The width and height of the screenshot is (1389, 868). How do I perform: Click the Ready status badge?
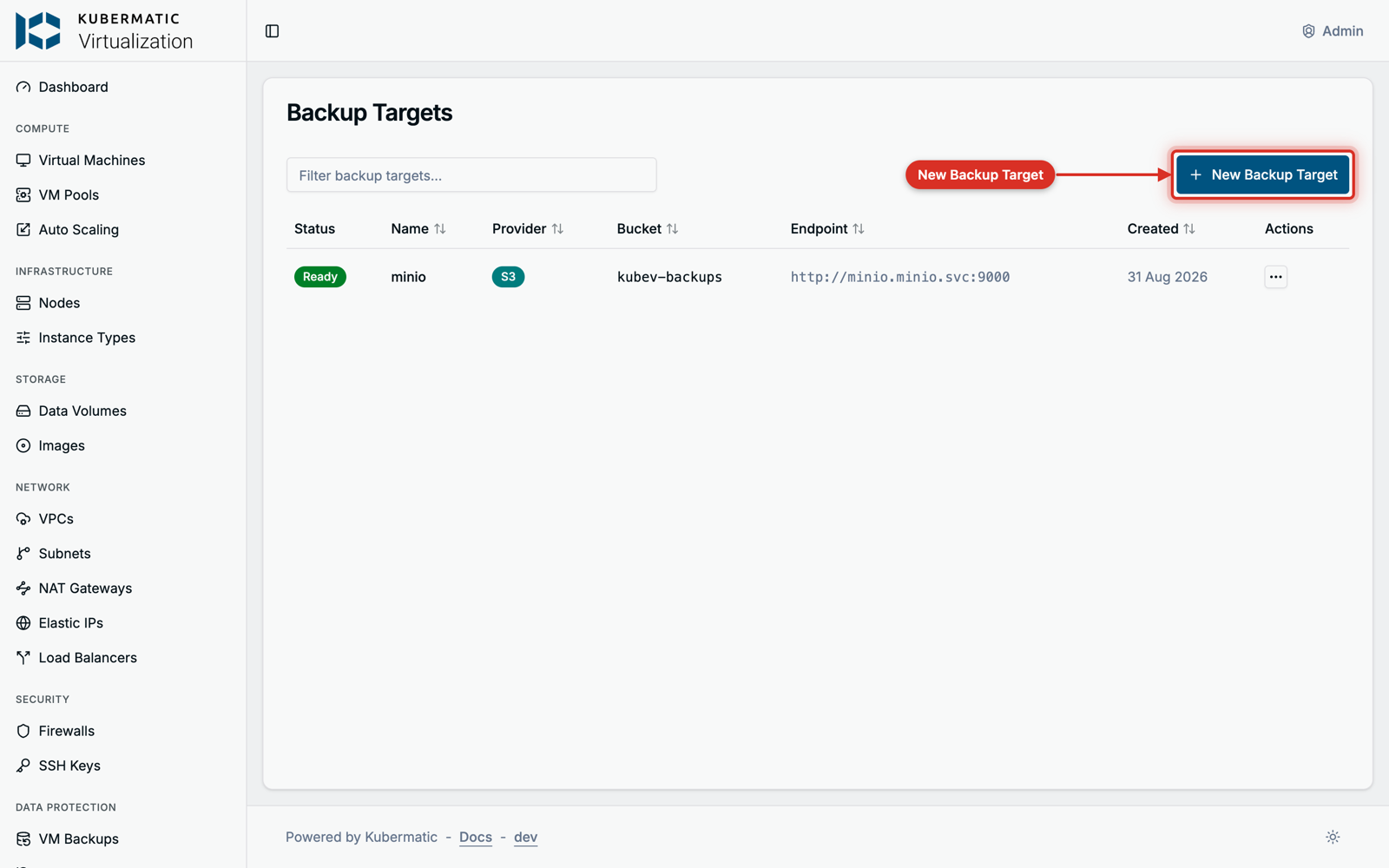(320, 277)
